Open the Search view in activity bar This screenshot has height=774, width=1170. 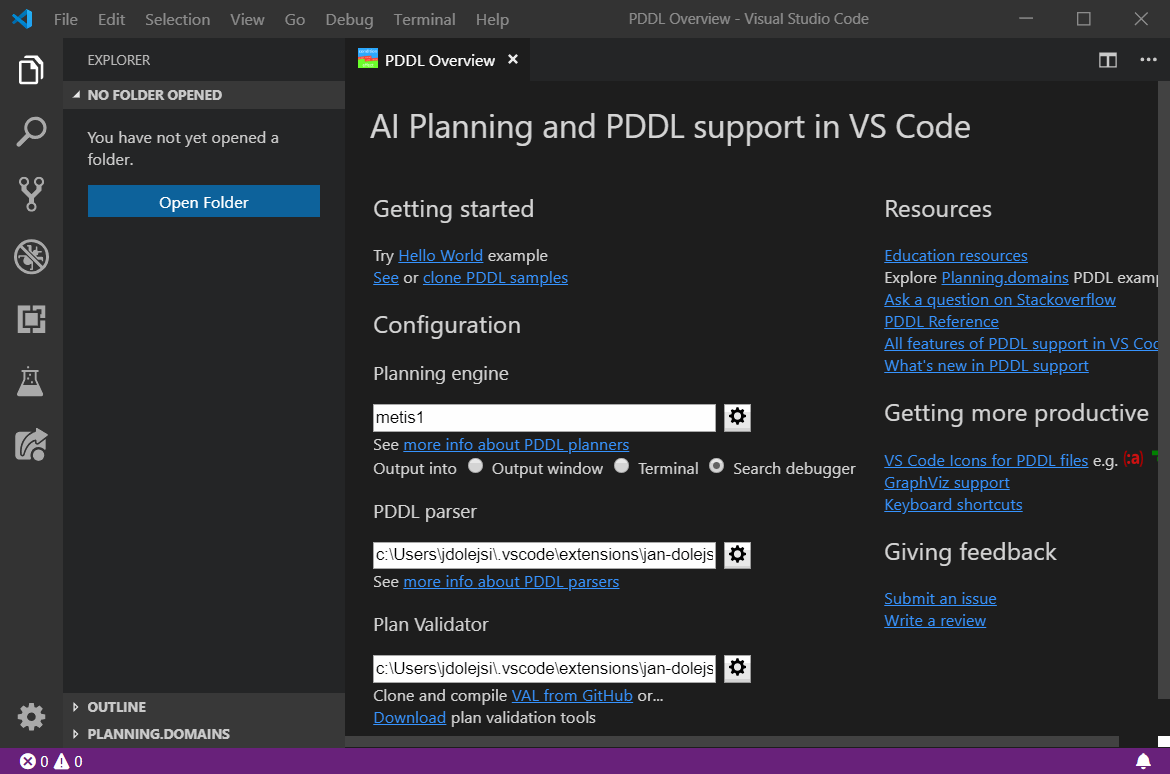[x=31, y=132]
